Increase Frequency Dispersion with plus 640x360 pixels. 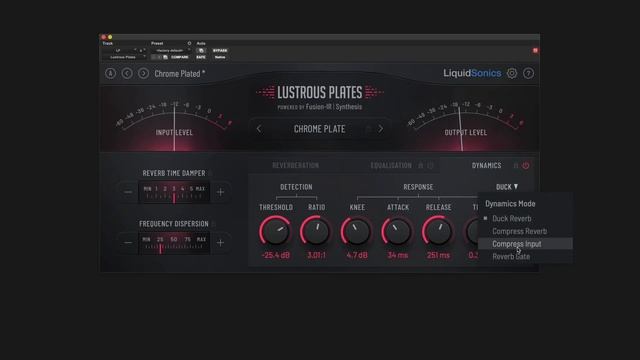point(220,243)
